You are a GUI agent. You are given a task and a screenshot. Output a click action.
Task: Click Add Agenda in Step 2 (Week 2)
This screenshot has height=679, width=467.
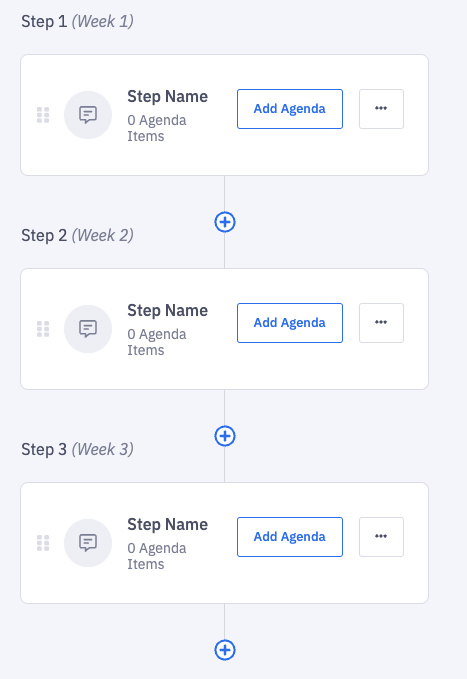coord(290,323)
